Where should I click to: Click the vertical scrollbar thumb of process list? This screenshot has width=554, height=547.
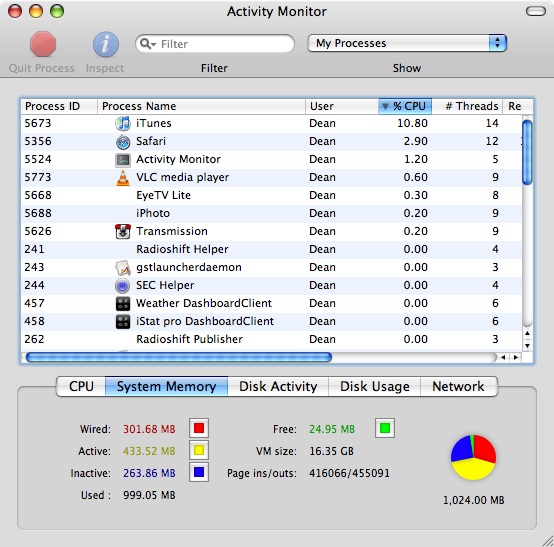point(527,152)
